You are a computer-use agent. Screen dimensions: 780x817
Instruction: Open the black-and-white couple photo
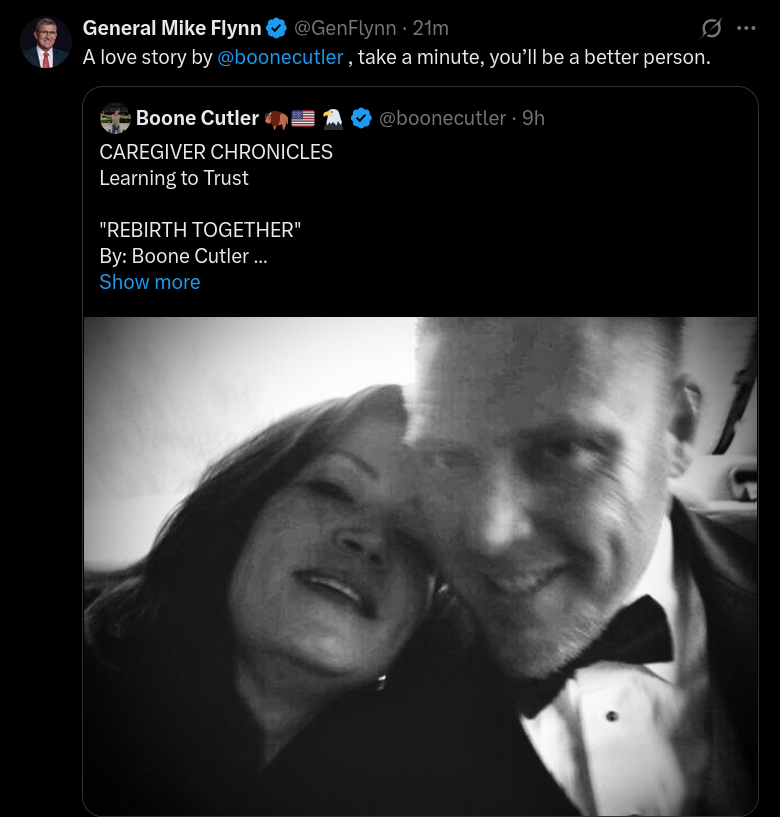[420, 565]
